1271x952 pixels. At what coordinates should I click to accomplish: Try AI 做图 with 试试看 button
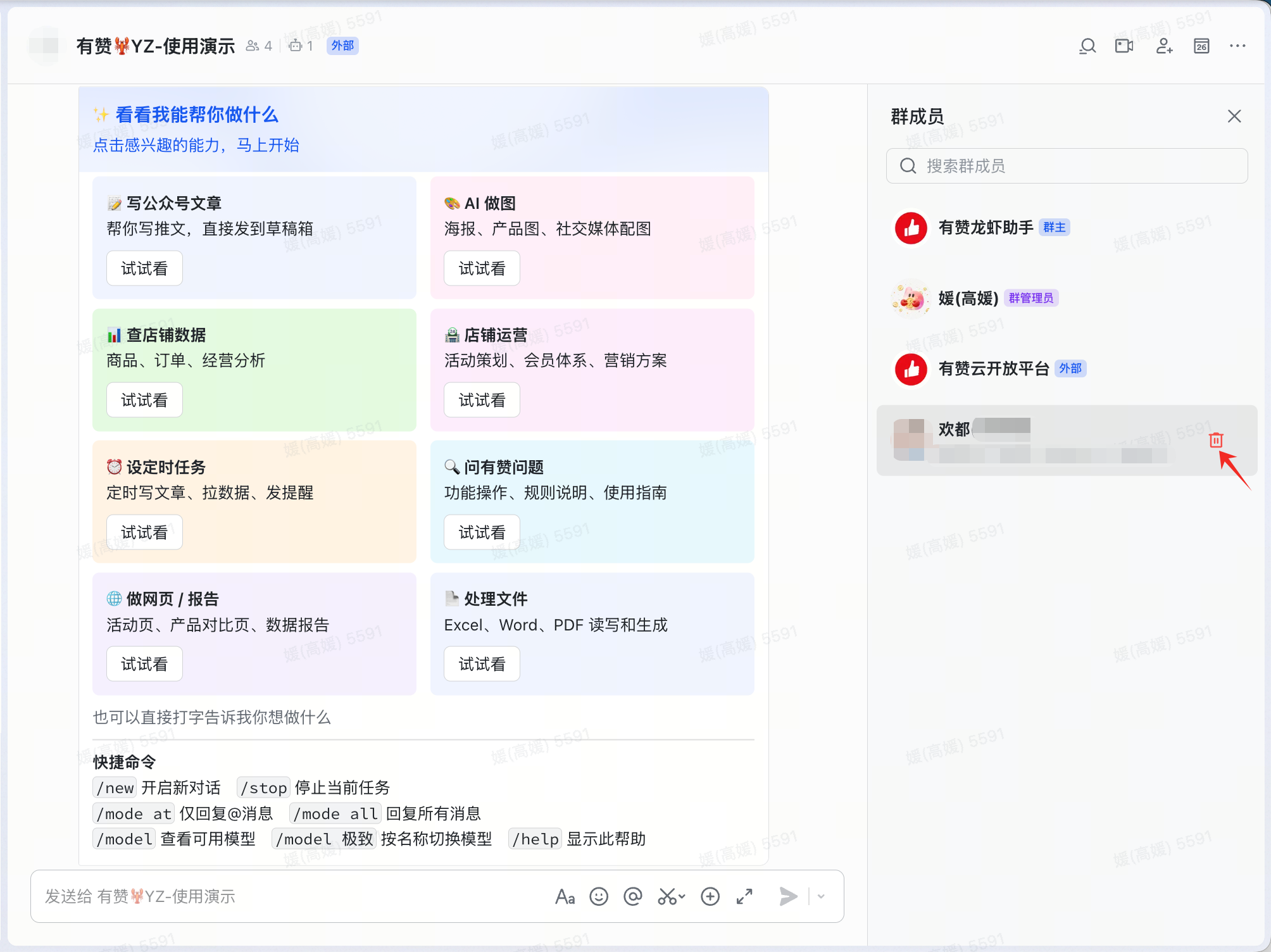pyautogui.click(x=482, y=268)
